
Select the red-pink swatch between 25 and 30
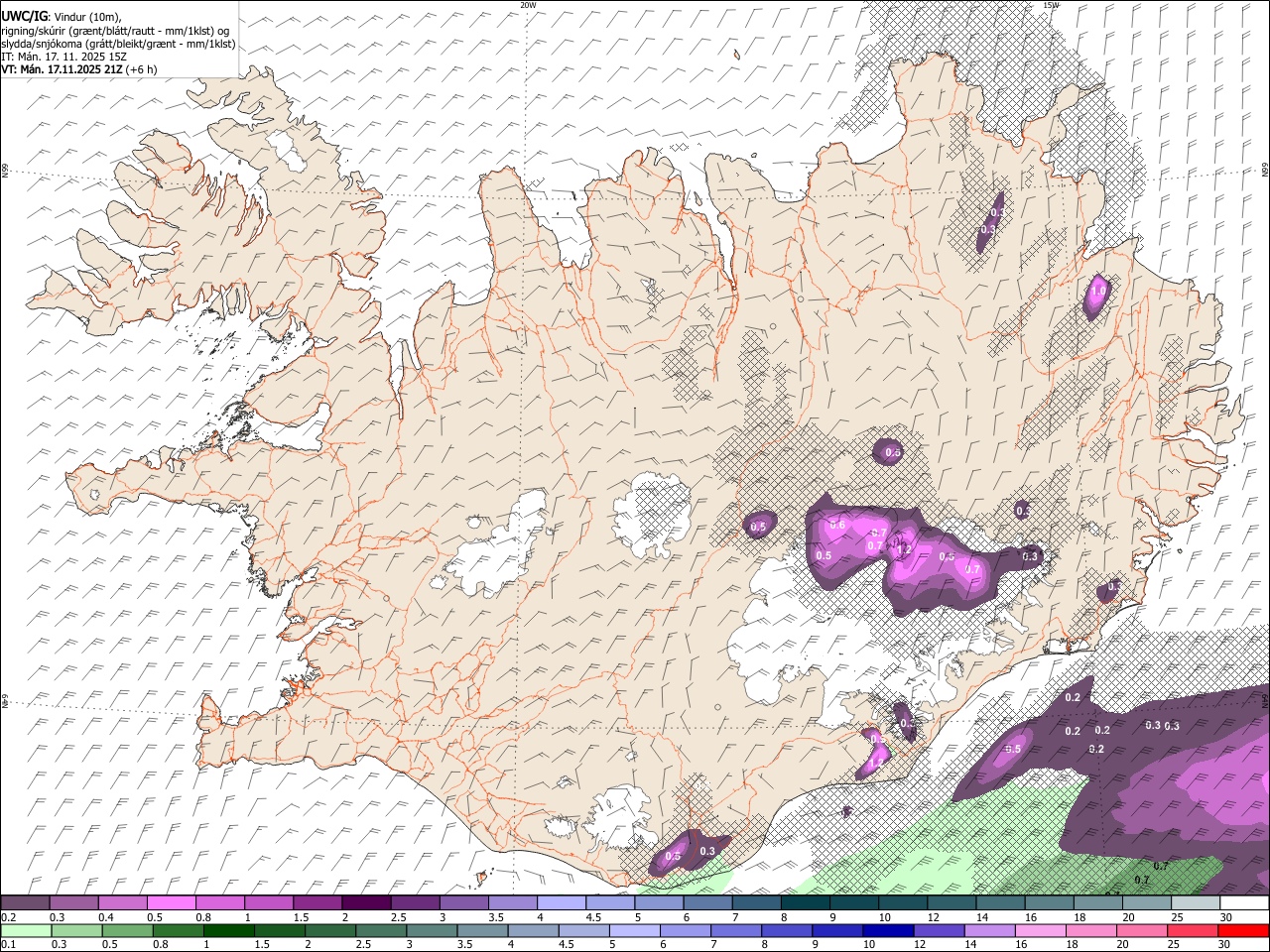(1194, 930)
